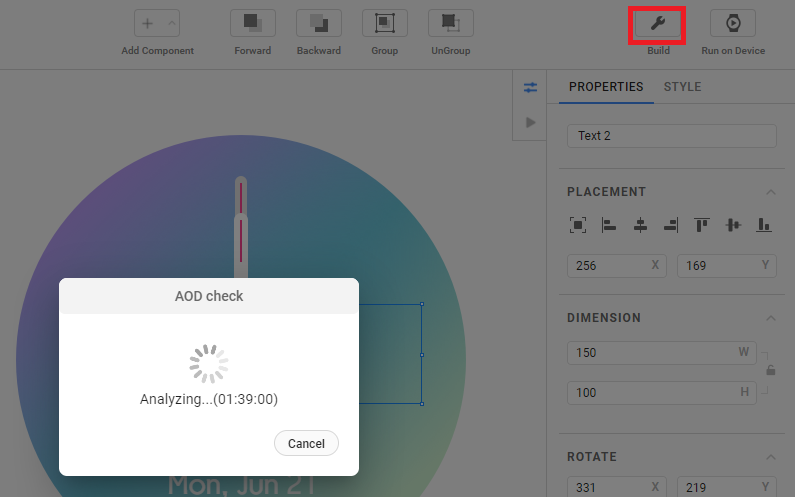
Task: Toggle the dimension aspect ratio lock
Action: click(771, 370)
